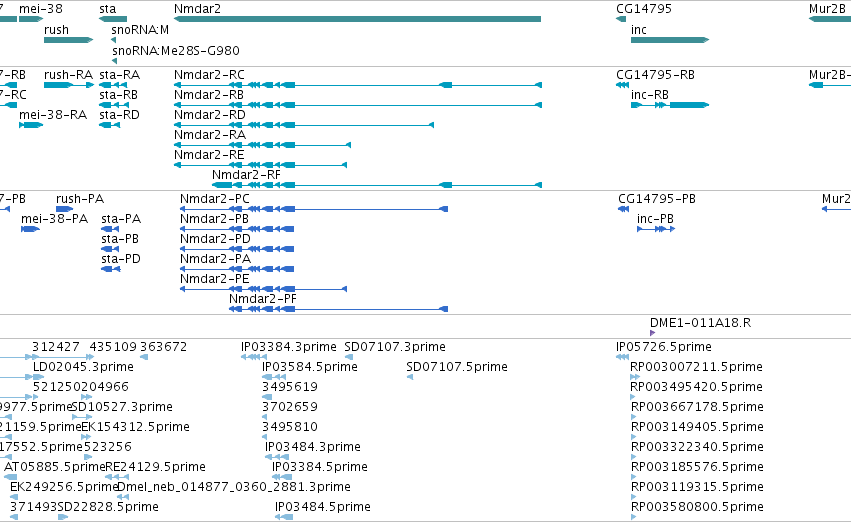
Task: Select the IP03384.5prime EST label
Action: point(320,467)
